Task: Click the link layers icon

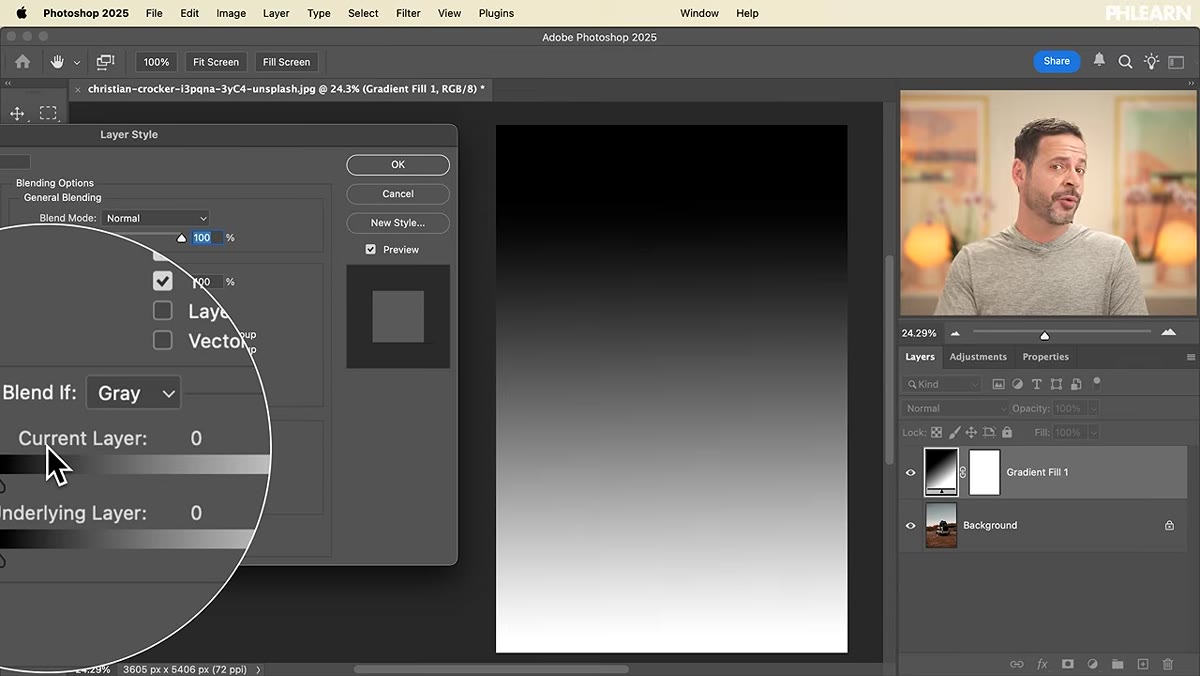Action: 1017,664
